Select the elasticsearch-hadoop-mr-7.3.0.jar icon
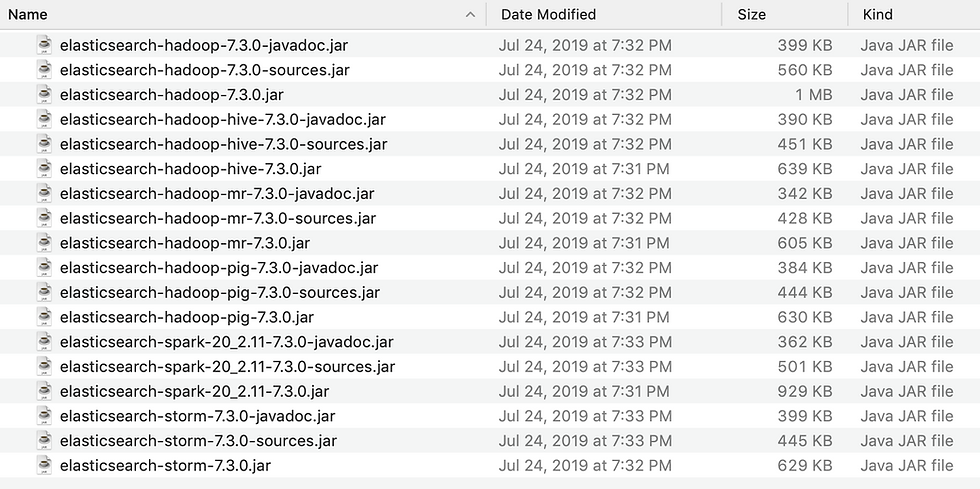Screen dimensions: 980x489 [44, 243]
